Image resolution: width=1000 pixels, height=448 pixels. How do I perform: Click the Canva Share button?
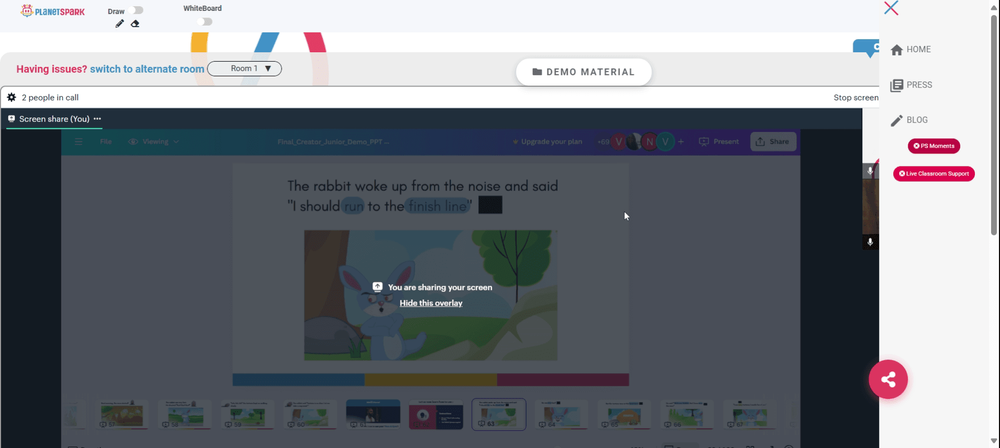[x=773, y=142]
